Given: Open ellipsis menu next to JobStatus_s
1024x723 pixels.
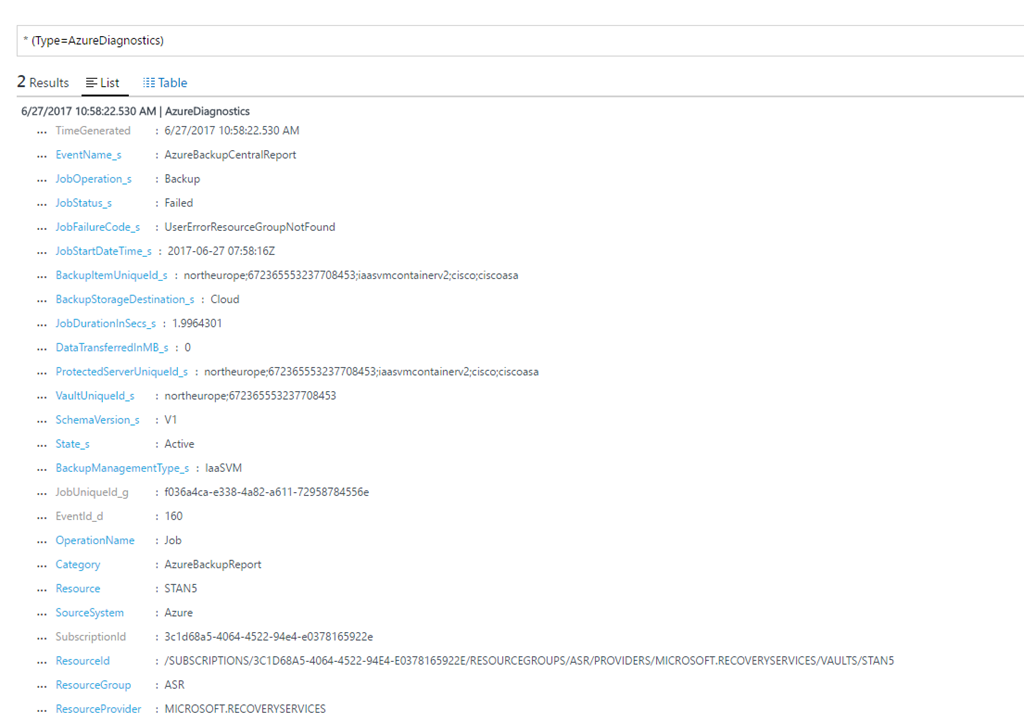Looking at the screenshot, I should 41,203.
